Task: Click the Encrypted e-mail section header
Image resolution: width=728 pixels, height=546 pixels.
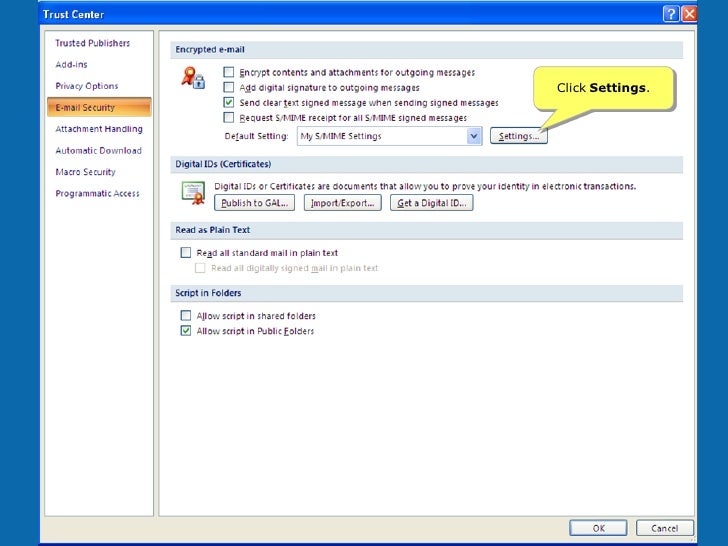Action: pyautogui.click(x=427, y=50)
